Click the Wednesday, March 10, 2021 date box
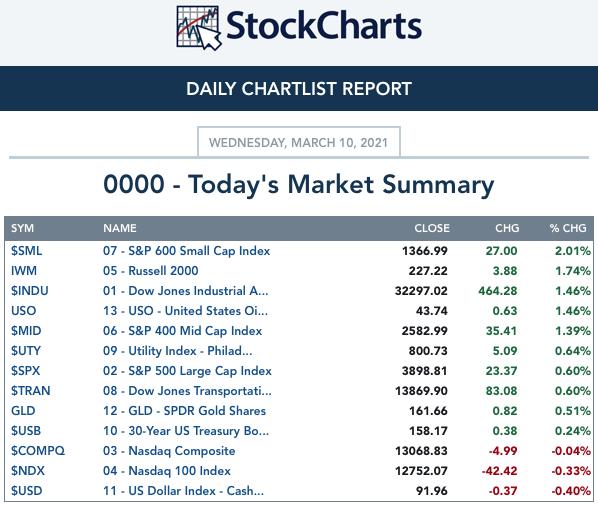This screenshot has height=506, width=598. point(299,142)
